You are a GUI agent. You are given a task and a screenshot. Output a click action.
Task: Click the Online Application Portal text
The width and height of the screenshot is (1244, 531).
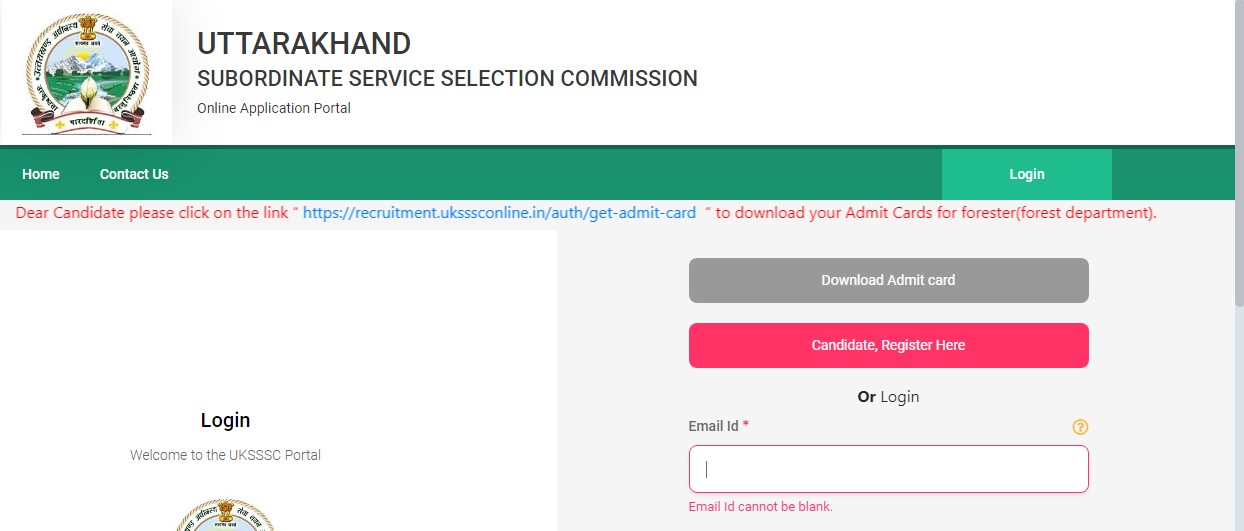pos(274,108)
